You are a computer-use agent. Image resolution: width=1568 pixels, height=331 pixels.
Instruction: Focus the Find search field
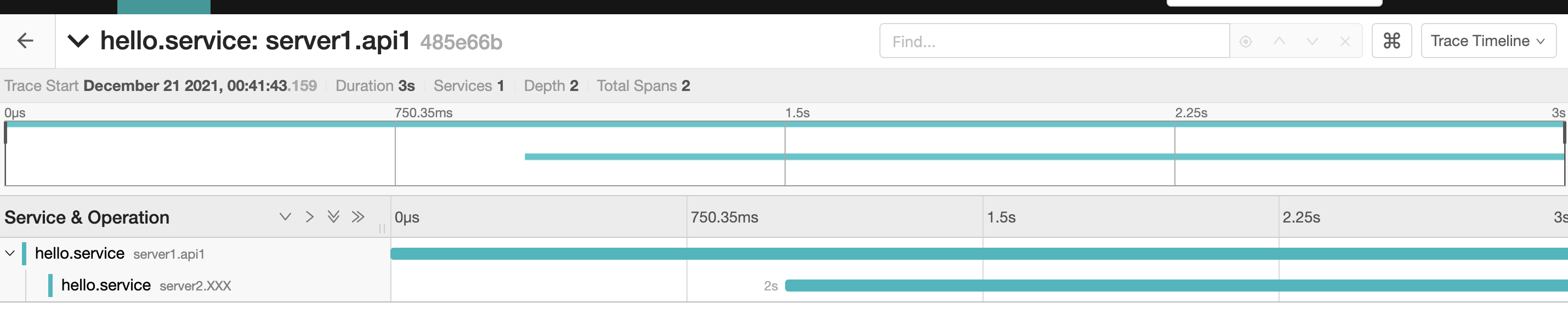click(x=1054, y=41)
